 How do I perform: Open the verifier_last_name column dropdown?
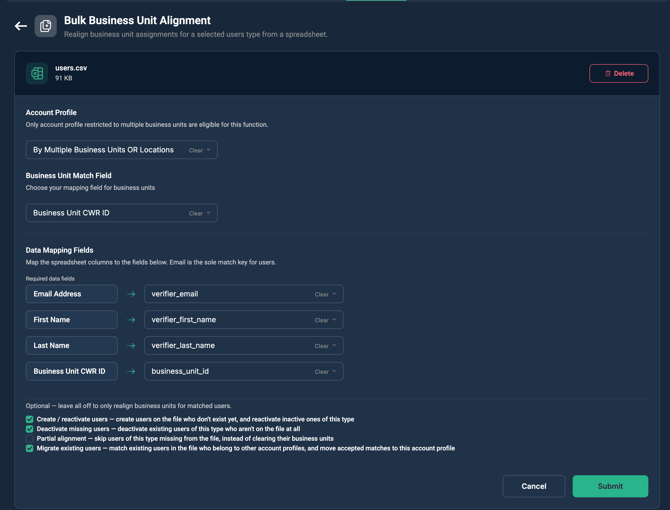point(244,346)
